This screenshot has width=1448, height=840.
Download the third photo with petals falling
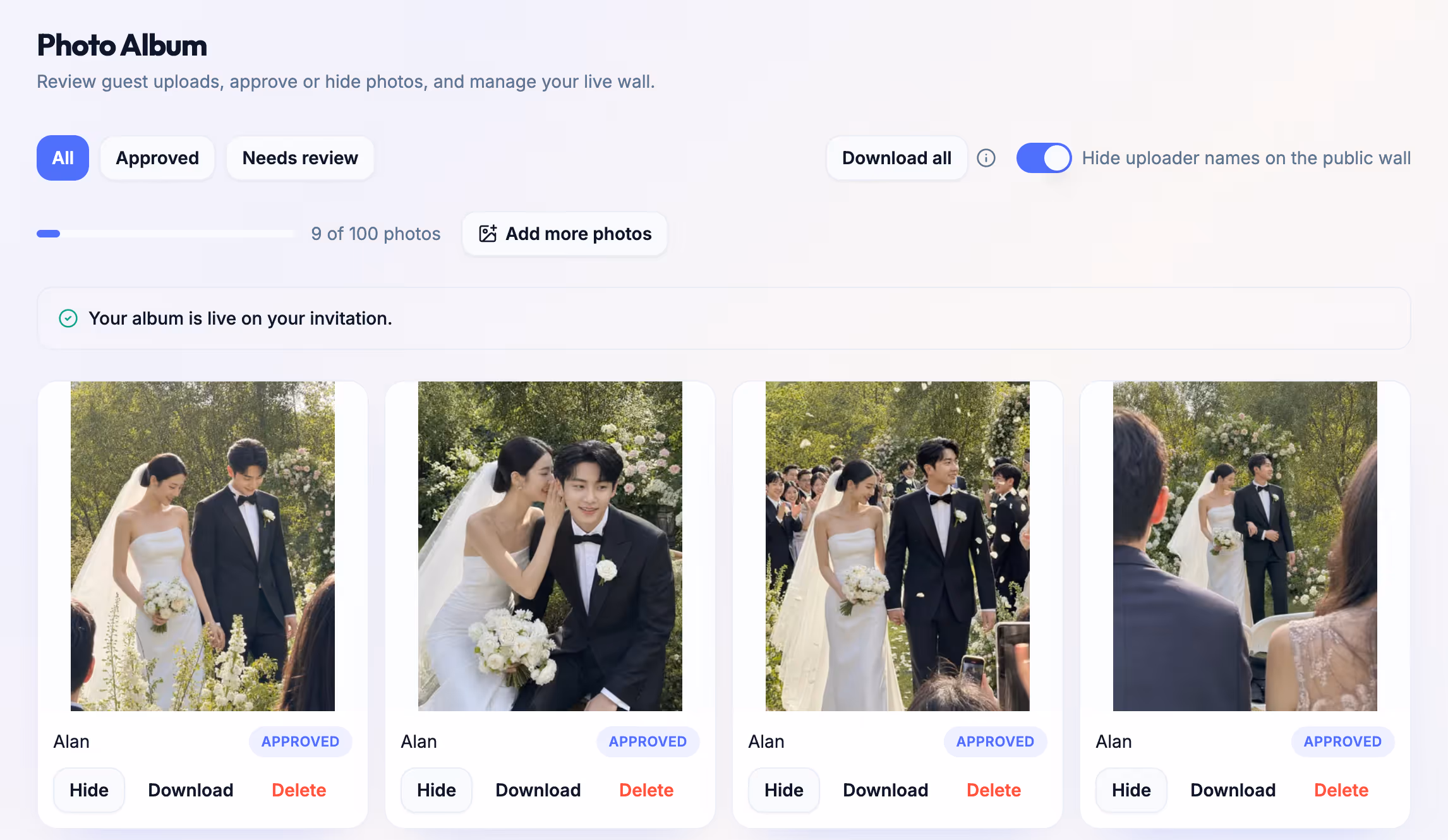point(886,790)
